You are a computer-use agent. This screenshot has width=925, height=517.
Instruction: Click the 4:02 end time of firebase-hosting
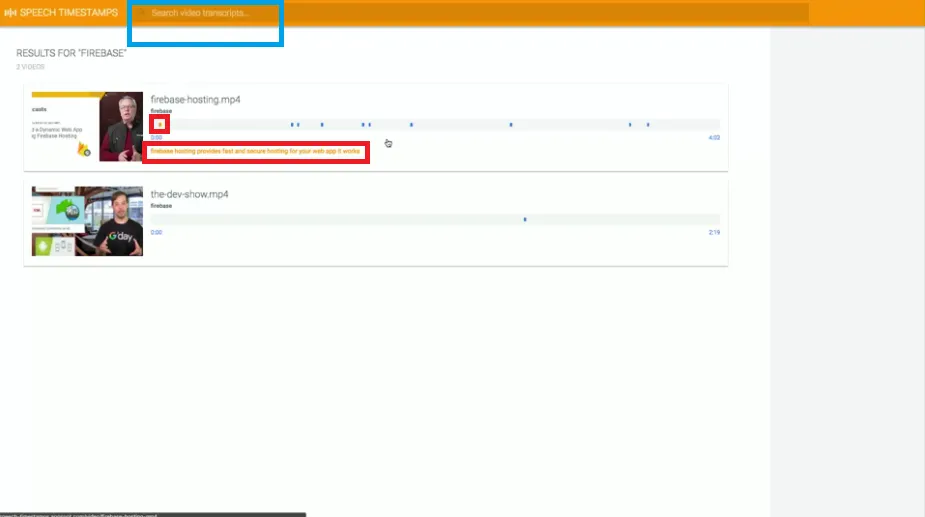point(714,138)
